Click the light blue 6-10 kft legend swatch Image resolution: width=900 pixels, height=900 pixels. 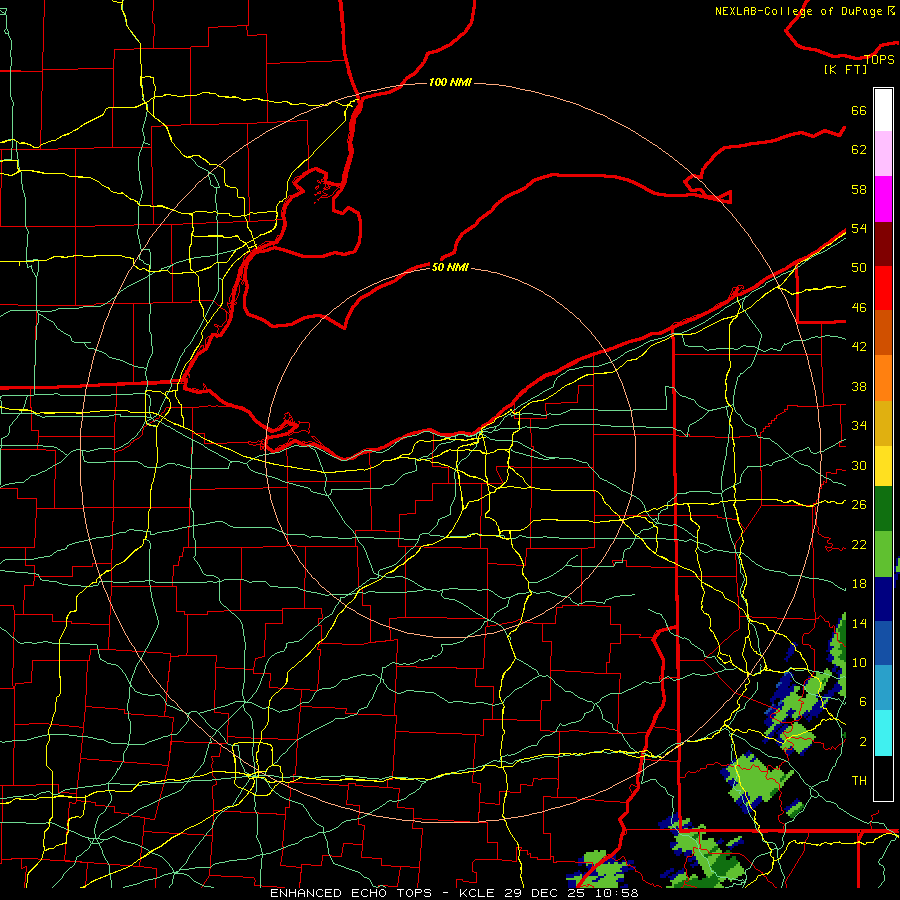[883, 688]
